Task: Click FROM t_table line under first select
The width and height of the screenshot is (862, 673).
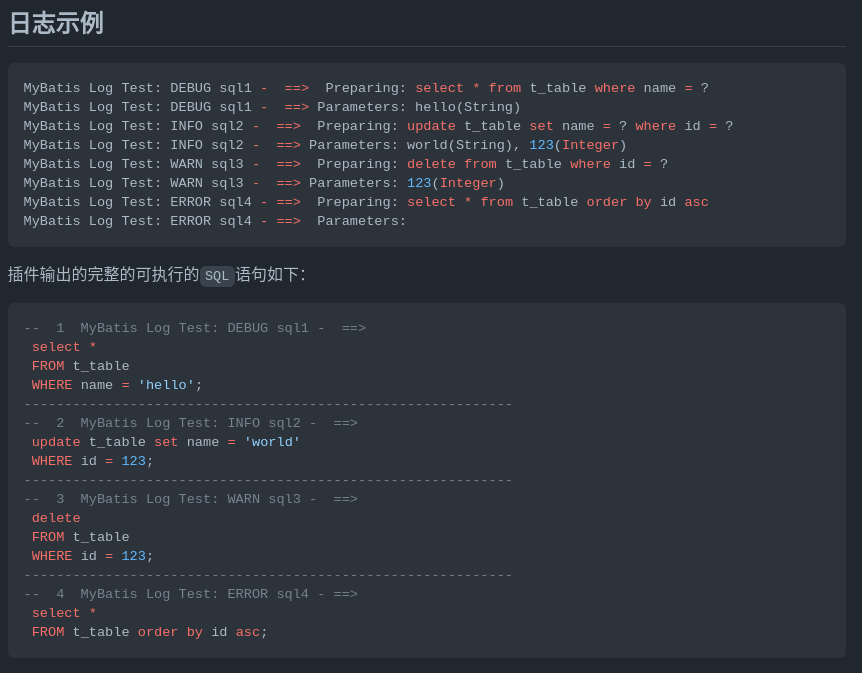Action: click(x=80, y=366)
